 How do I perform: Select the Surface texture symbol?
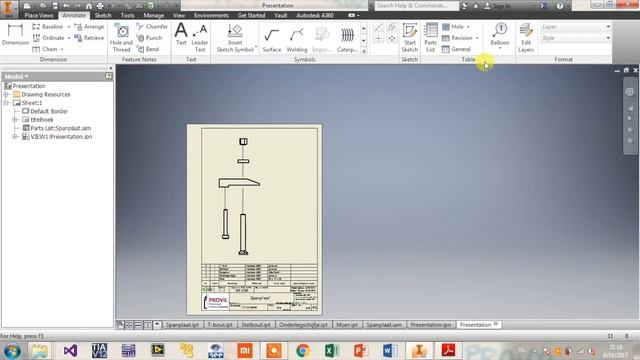point(271,40)
